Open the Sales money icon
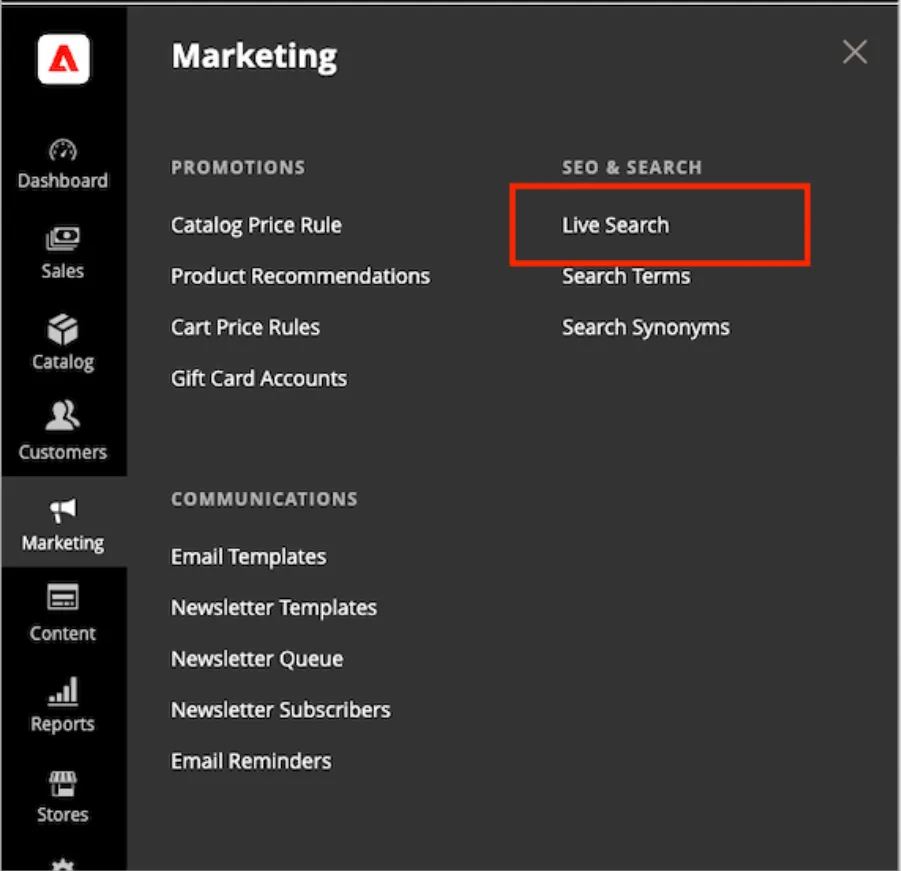Viewport: 901px width, 871px height. click(63, 238)
